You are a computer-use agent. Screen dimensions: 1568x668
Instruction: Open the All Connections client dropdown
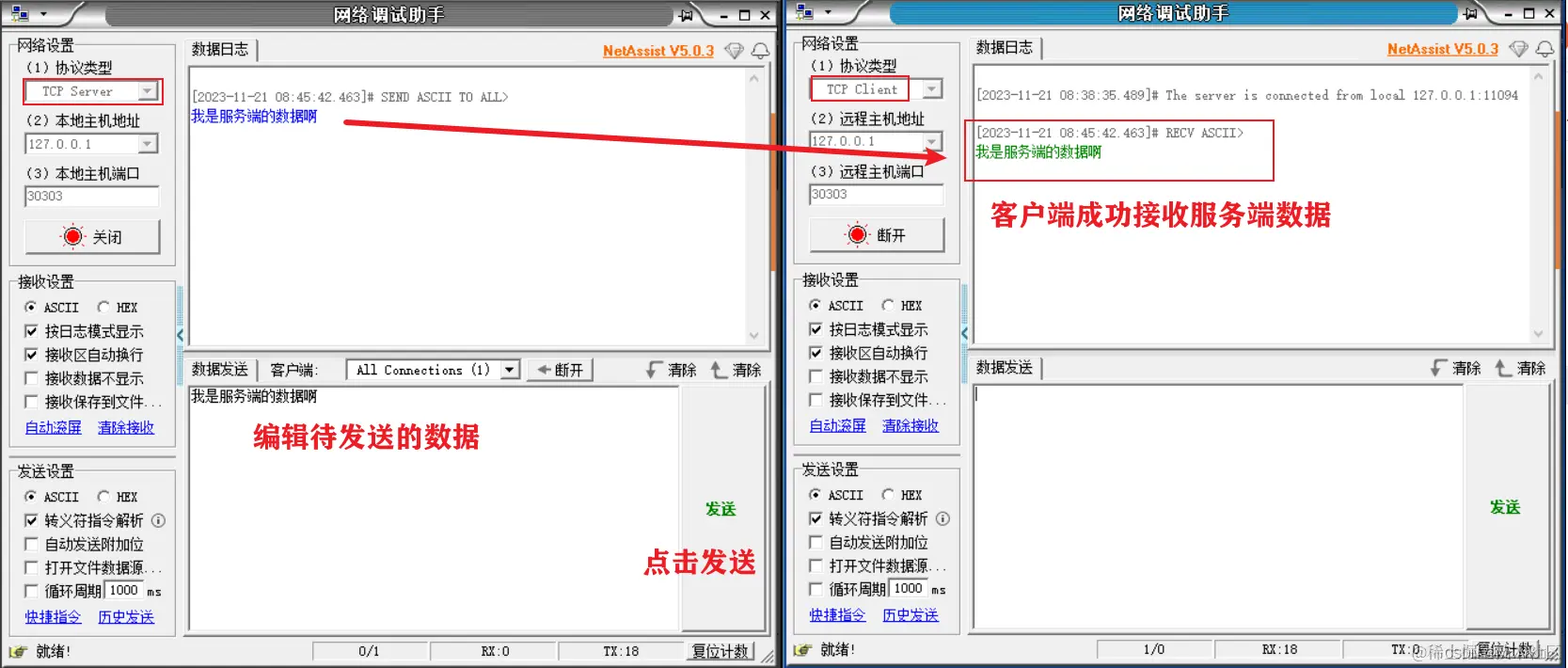509,370
